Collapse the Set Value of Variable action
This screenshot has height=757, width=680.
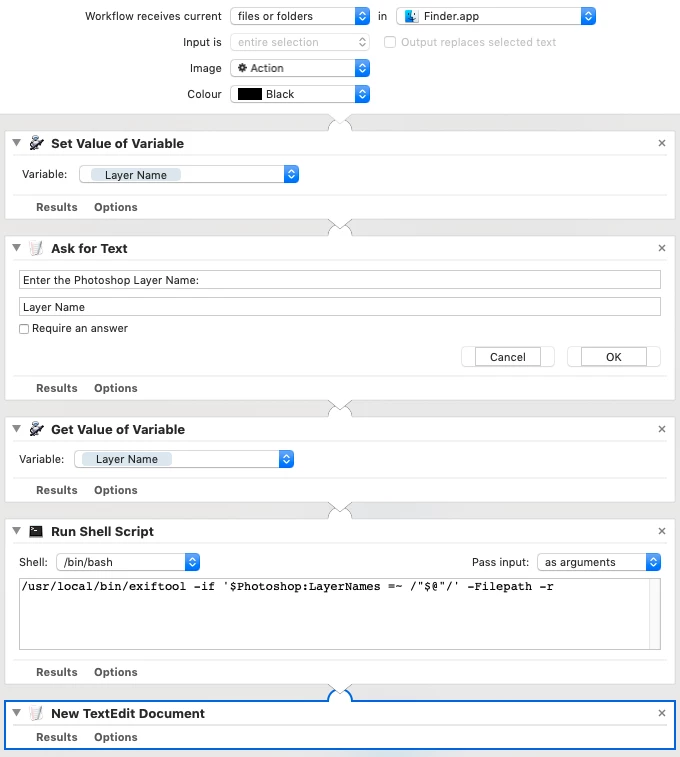16,143
